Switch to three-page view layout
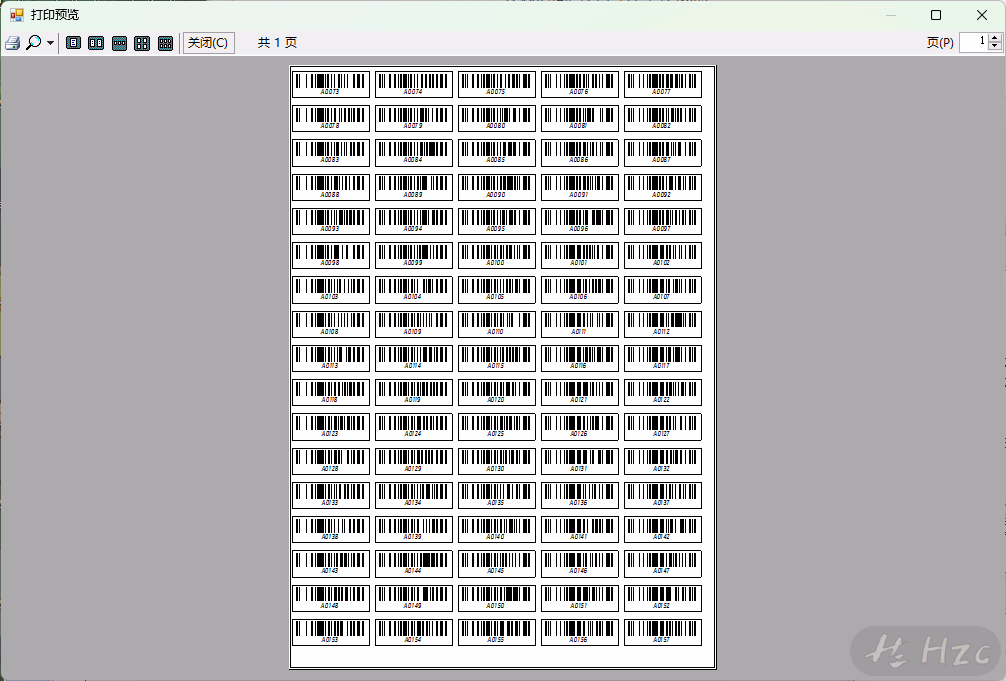Viewport: 1006px width, 681px height. [119, 43]
